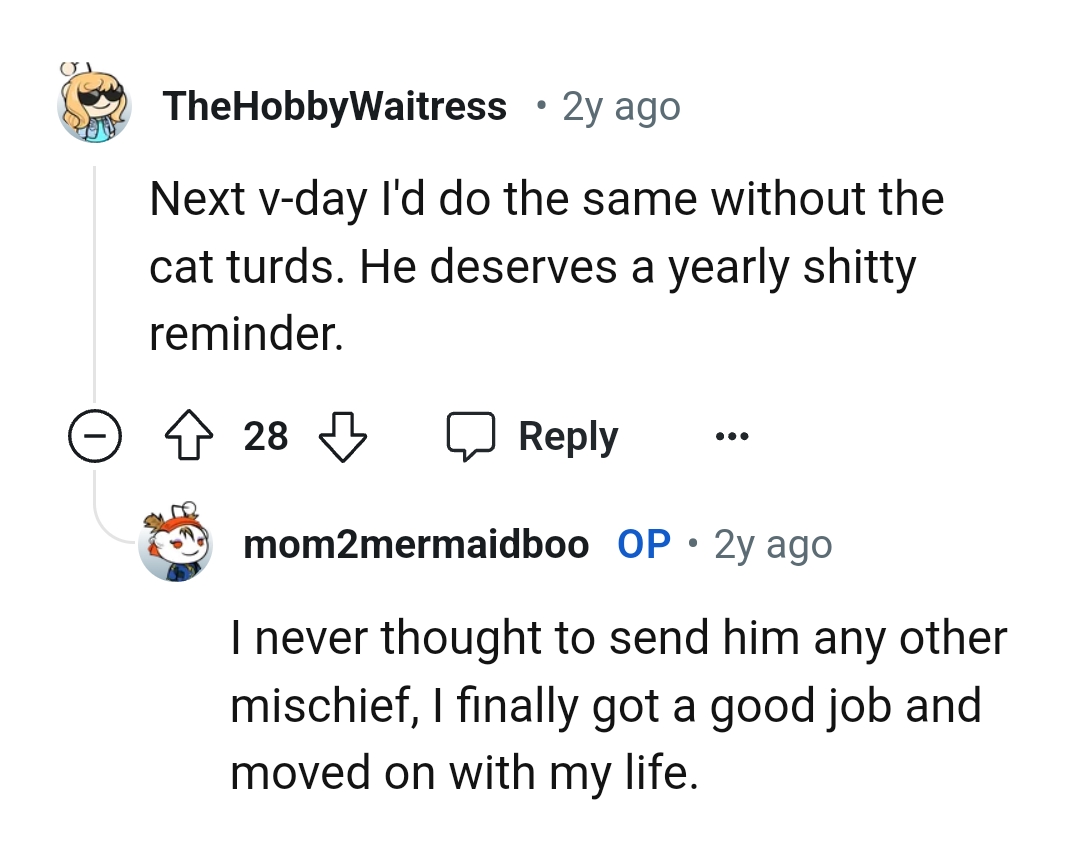Image resolution: width=1080 pixels, height=843 pixels.
Task: Collapse TheHobbyWaitress's comment thread
Action: (x=95, y=435)
